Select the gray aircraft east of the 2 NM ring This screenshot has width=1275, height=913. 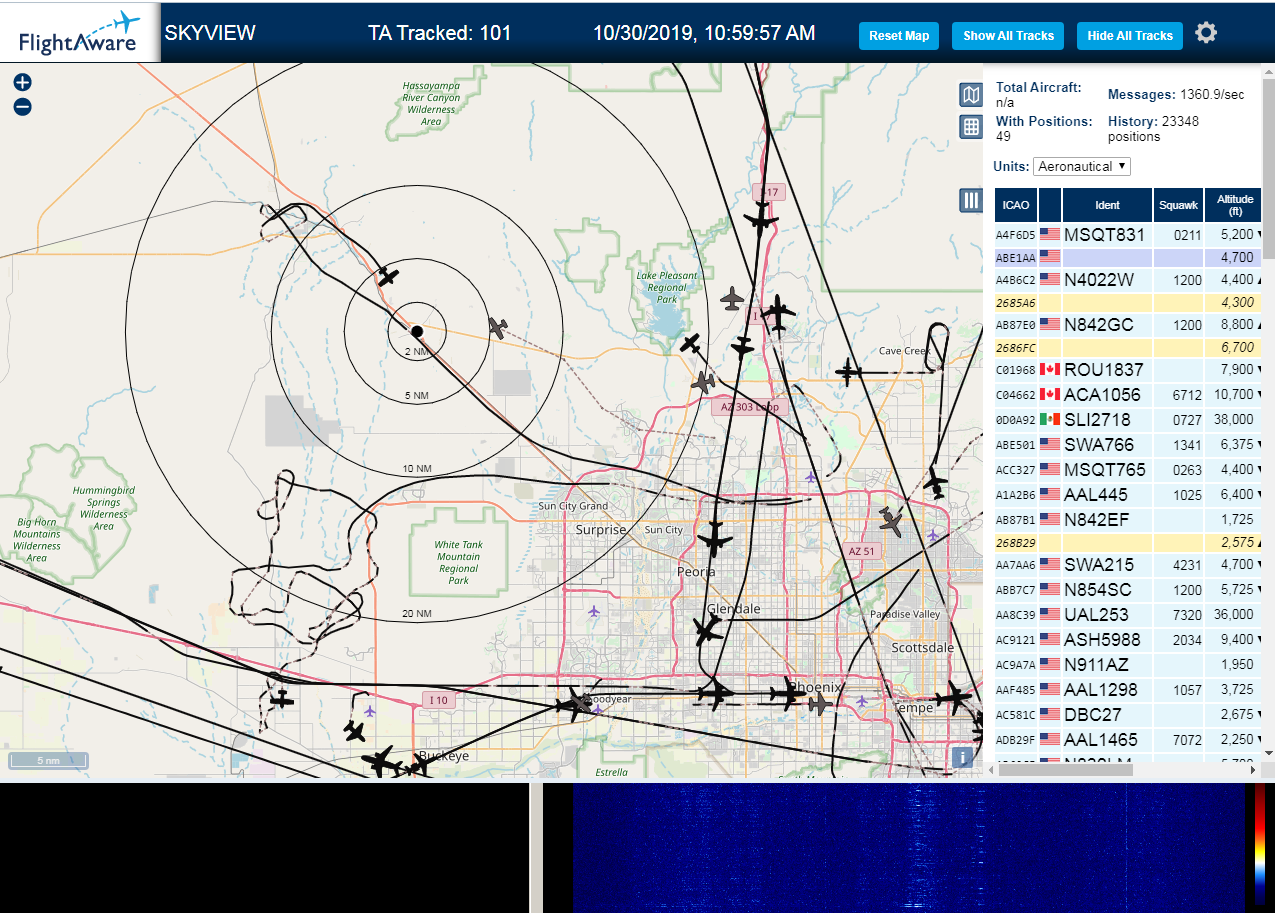pos(498,327)
